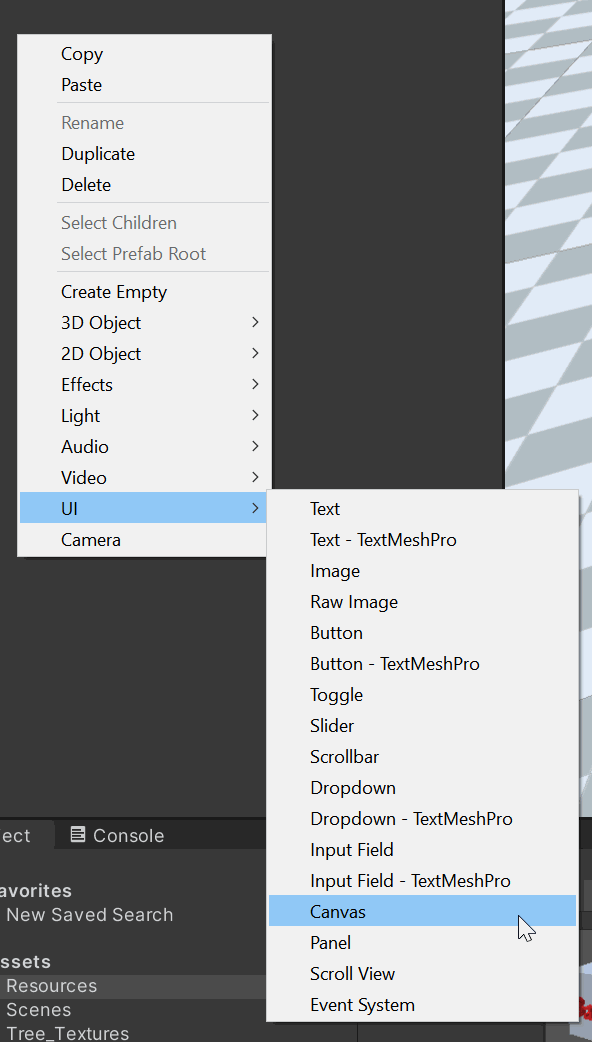This screenshot has width=592, height=1042.
Task: Expand the 3D Object submenu arrow
Action: [255, 322]
